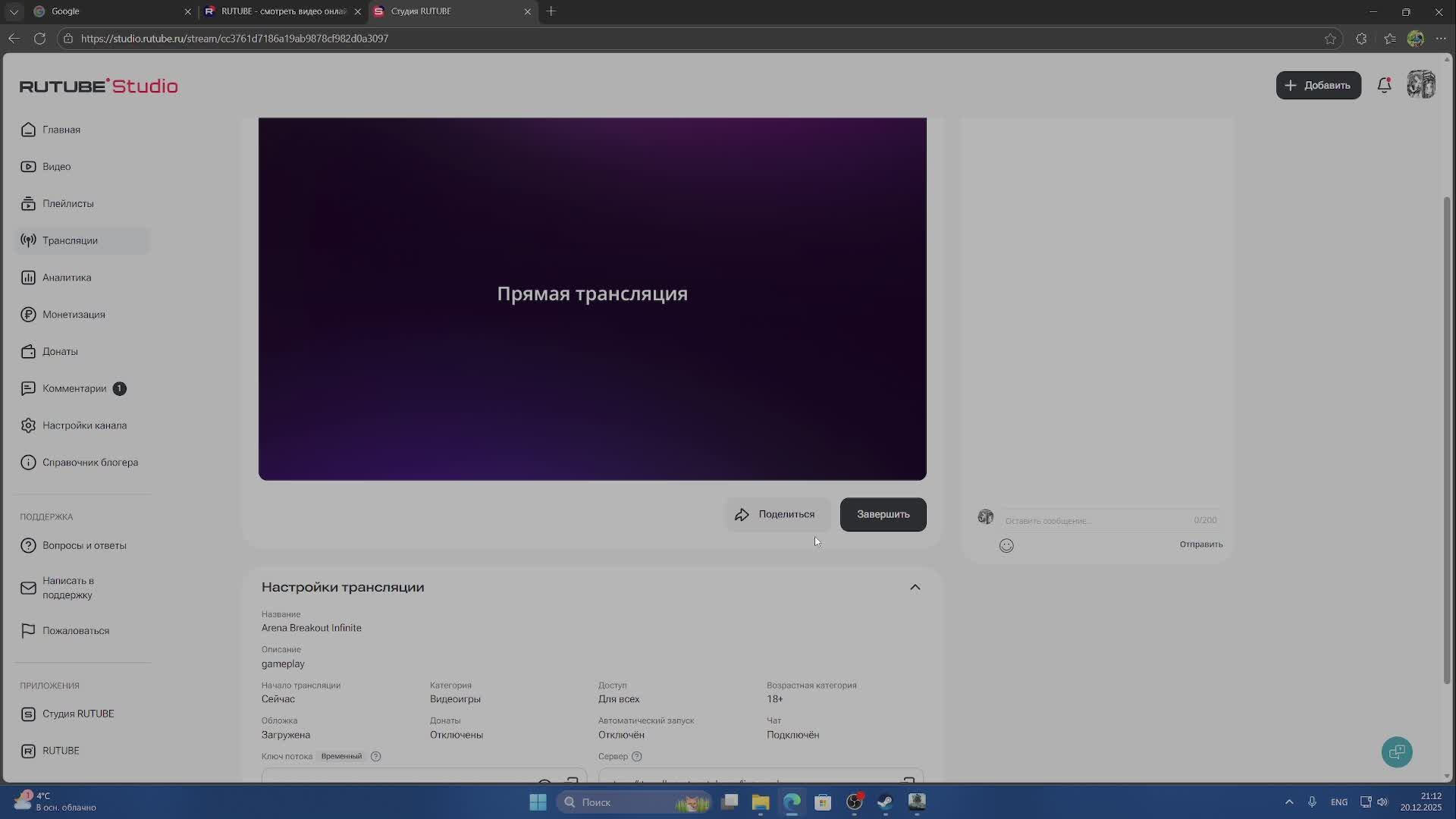Click the Share arrow icon
The height and width of the screenshot is (819, 1456).
742,515
